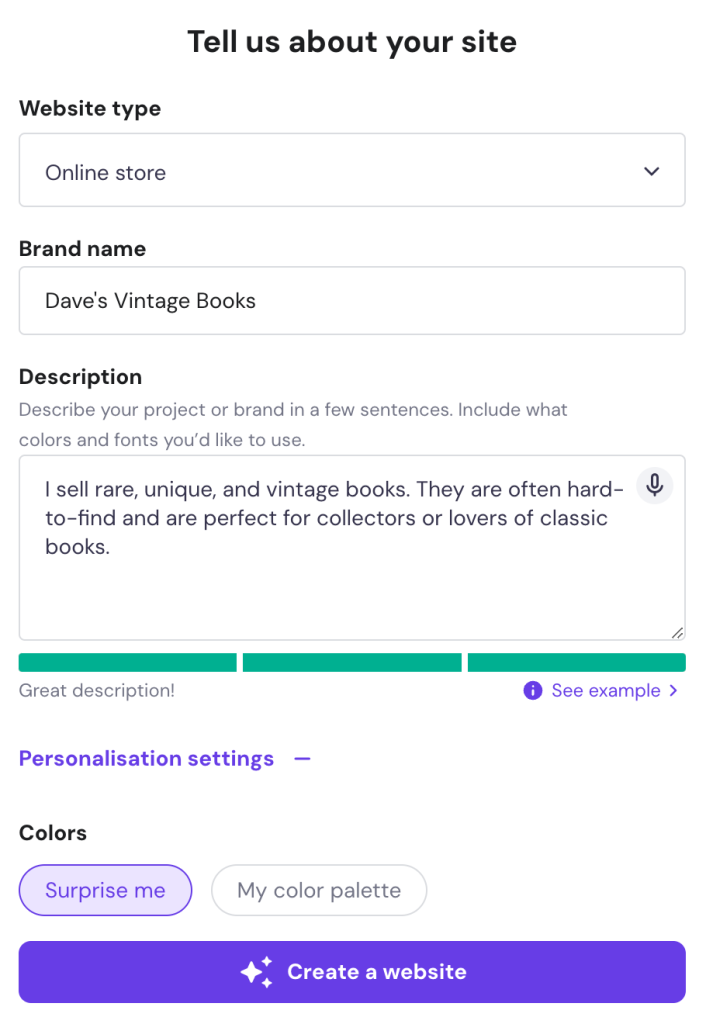706x1024 pixels.
Task: Open the See example link
Action: pyautogui.click(x=605, y=691)
